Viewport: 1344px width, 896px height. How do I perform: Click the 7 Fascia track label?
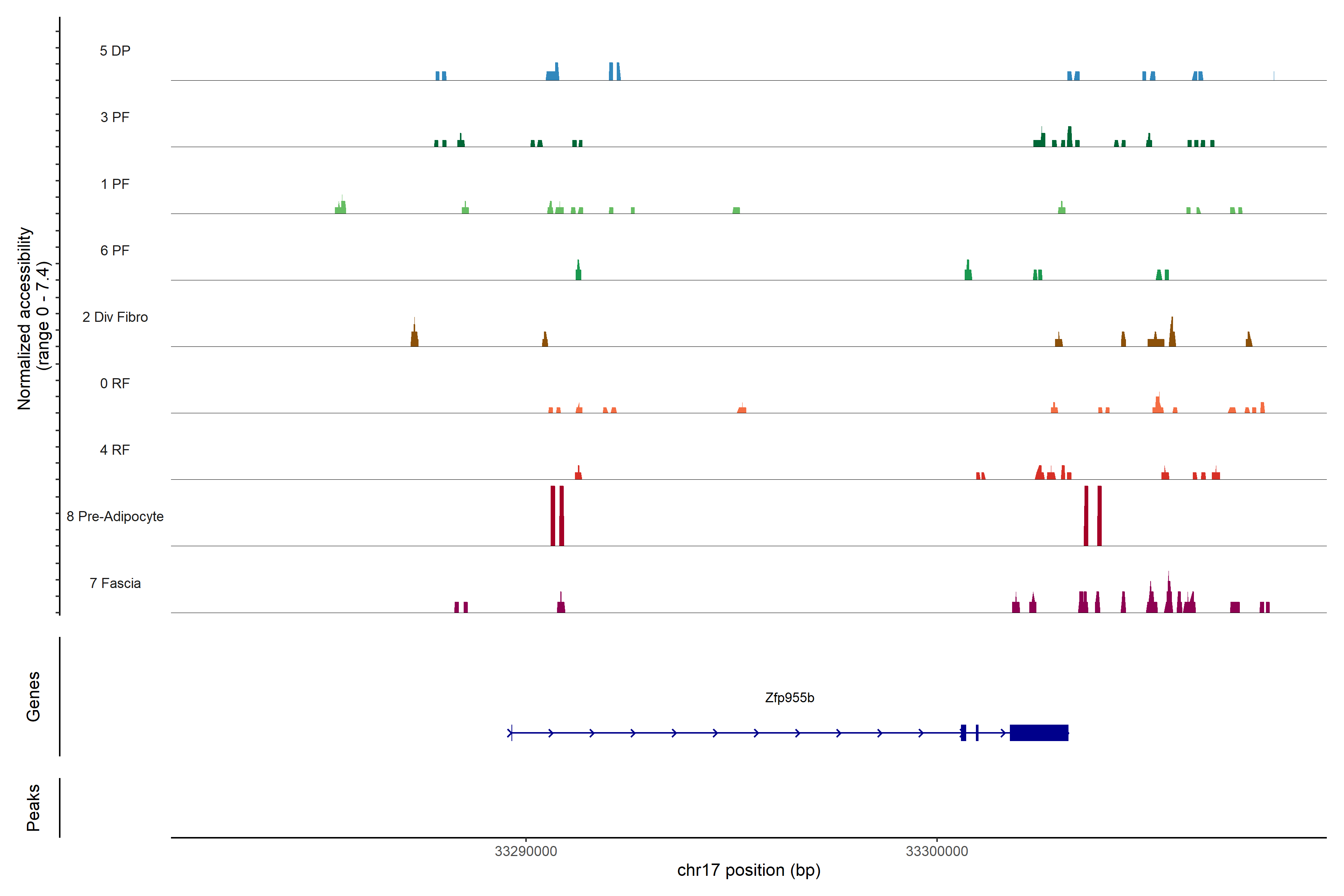click(115, 583)
